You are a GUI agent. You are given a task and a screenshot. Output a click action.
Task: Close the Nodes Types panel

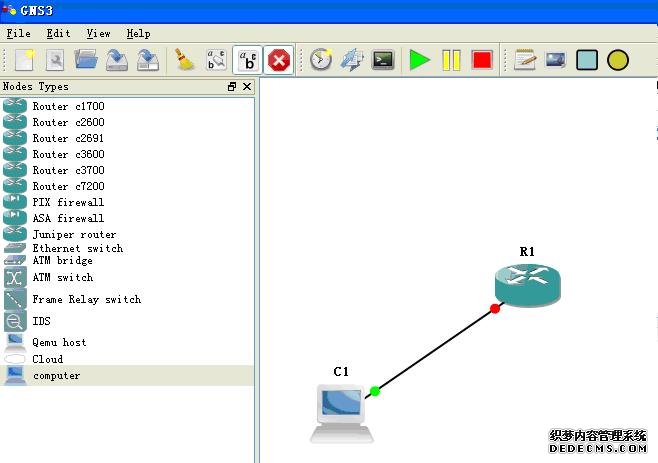(x=247, y=86)
